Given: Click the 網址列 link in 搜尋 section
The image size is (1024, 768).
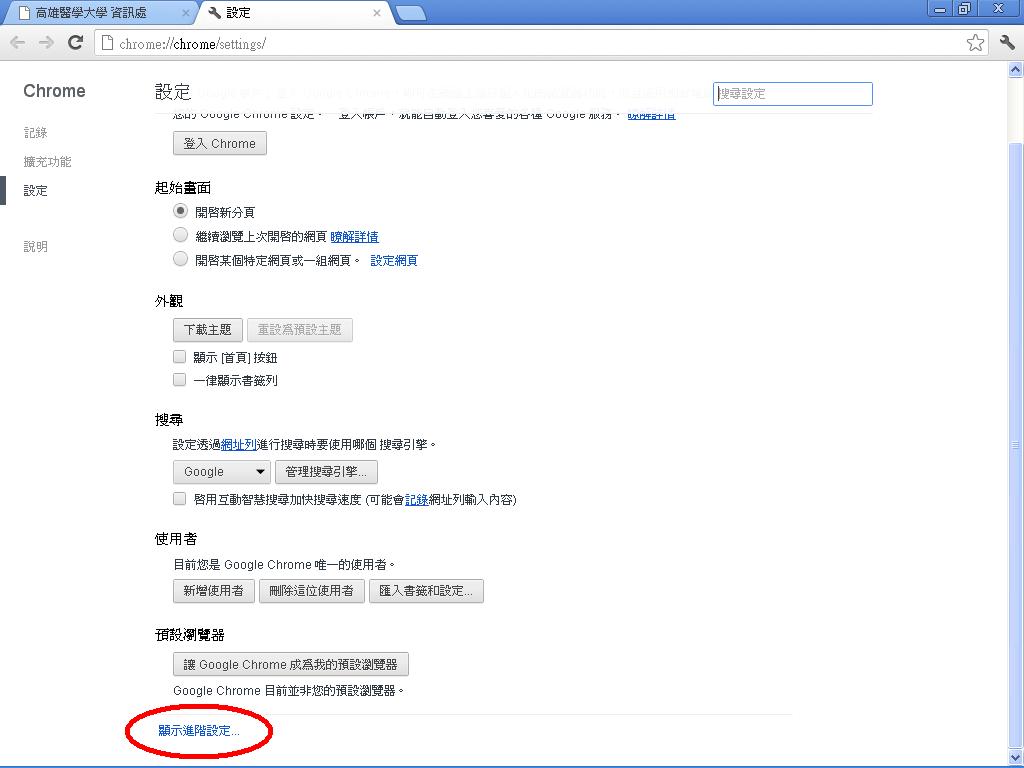Looking at the screenshot, I should [x=238, y=445].
